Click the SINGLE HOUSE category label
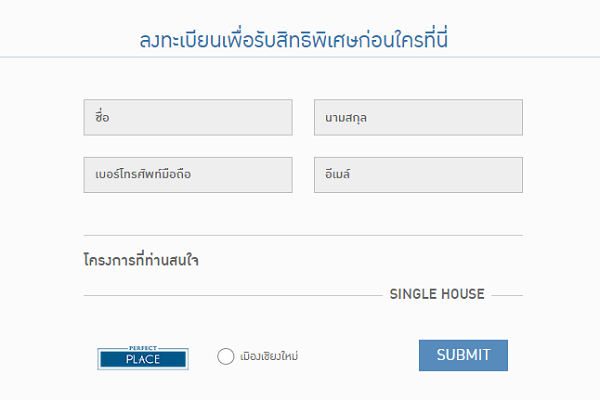The image size is (600, 400). [x=437, y=294]
